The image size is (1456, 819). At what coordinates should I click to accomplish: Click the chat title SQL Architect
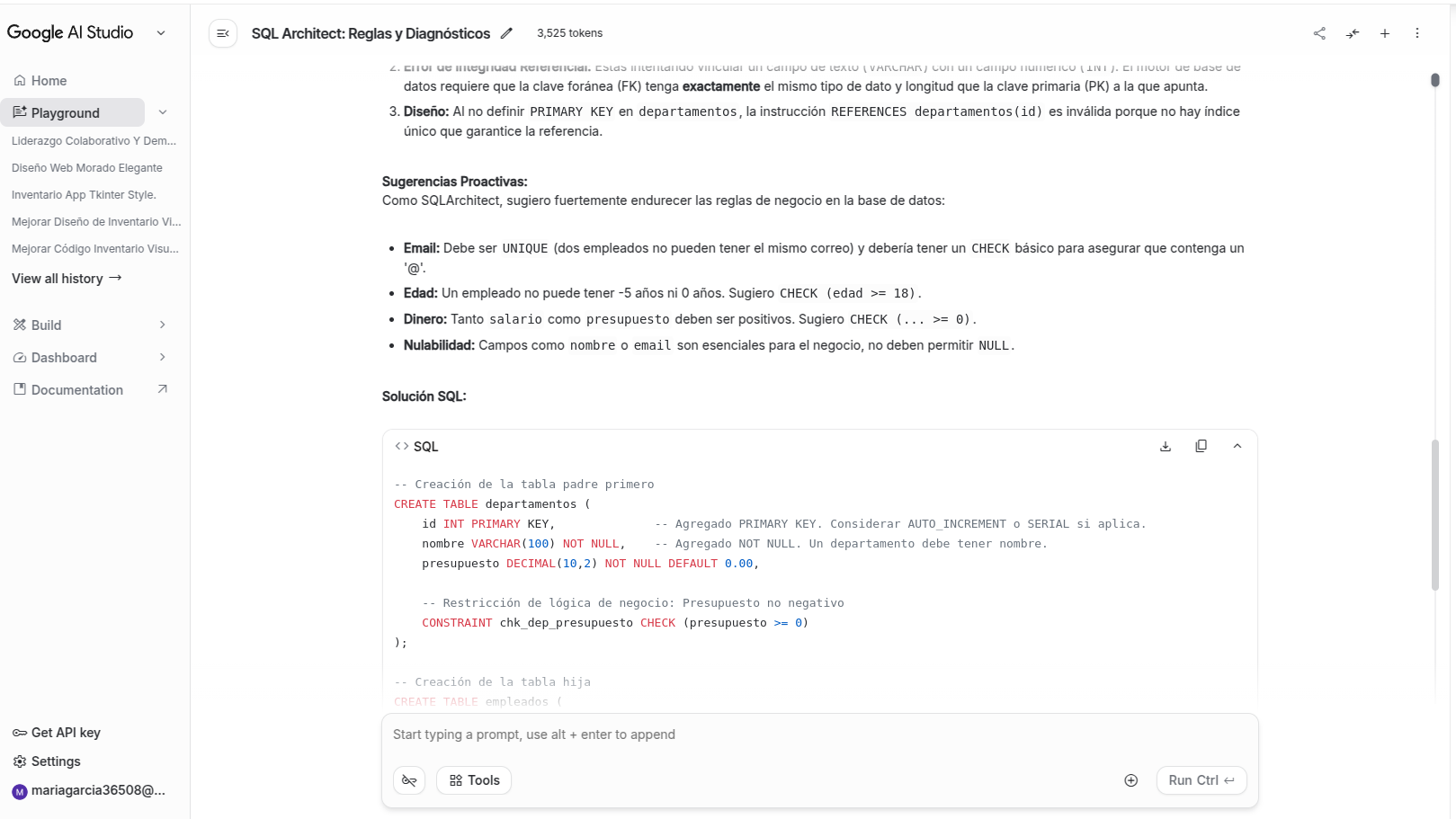371,33
